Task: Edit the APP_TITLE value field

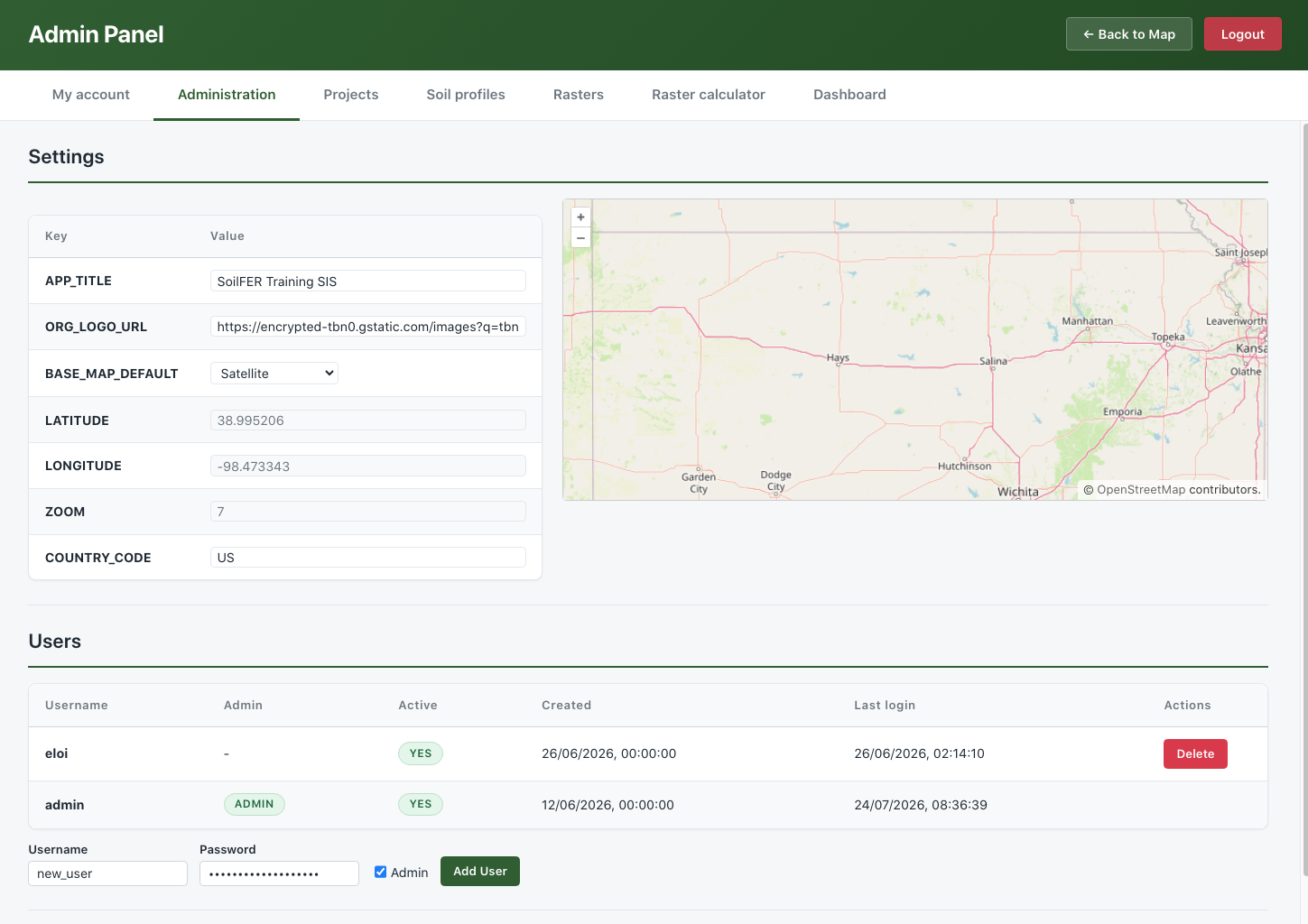Action: pos(368,282)
